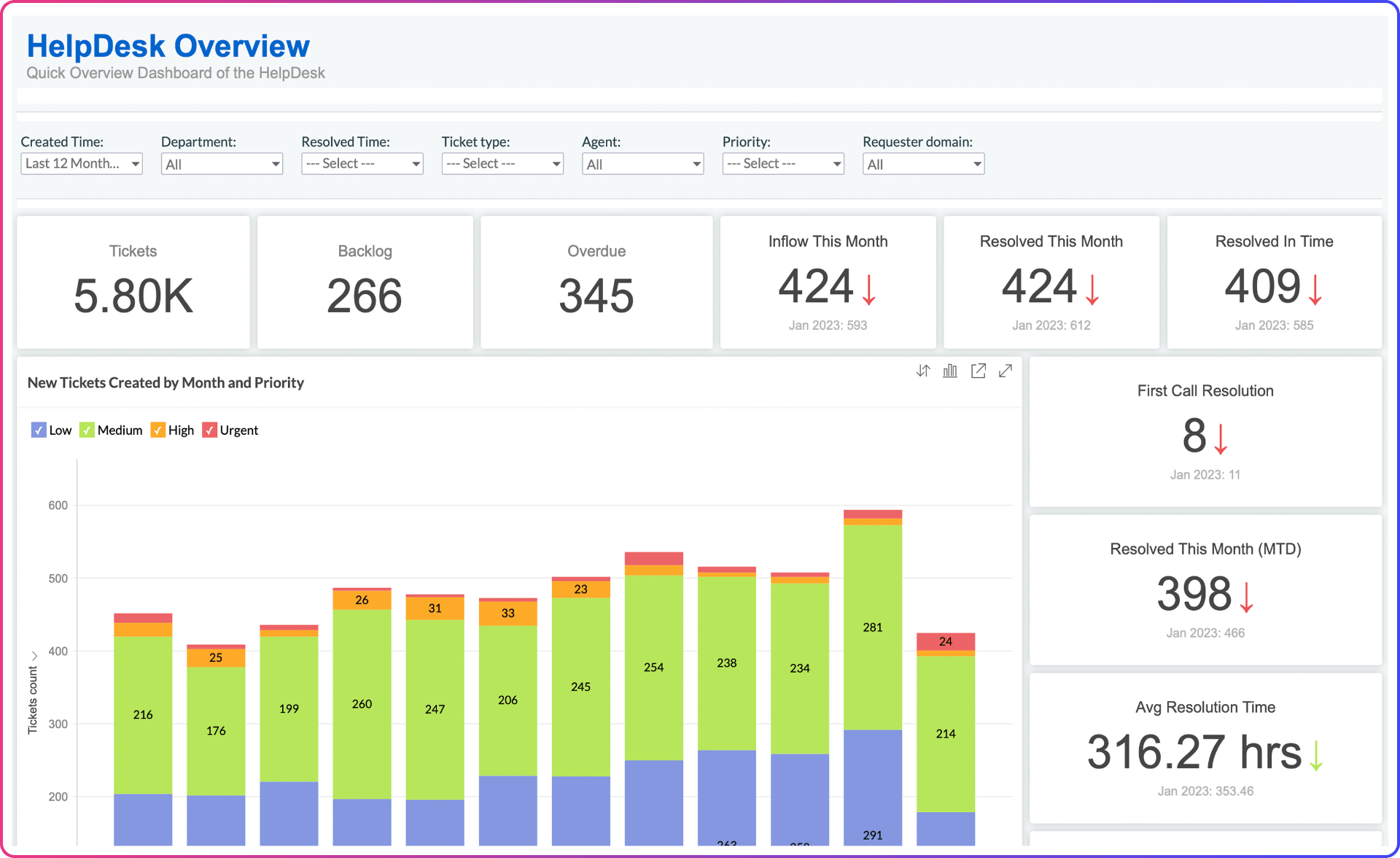The width and height of the screenshot is (1400, 858).
Task: Open the chart type switcher icon
Action: pos(949,371)
